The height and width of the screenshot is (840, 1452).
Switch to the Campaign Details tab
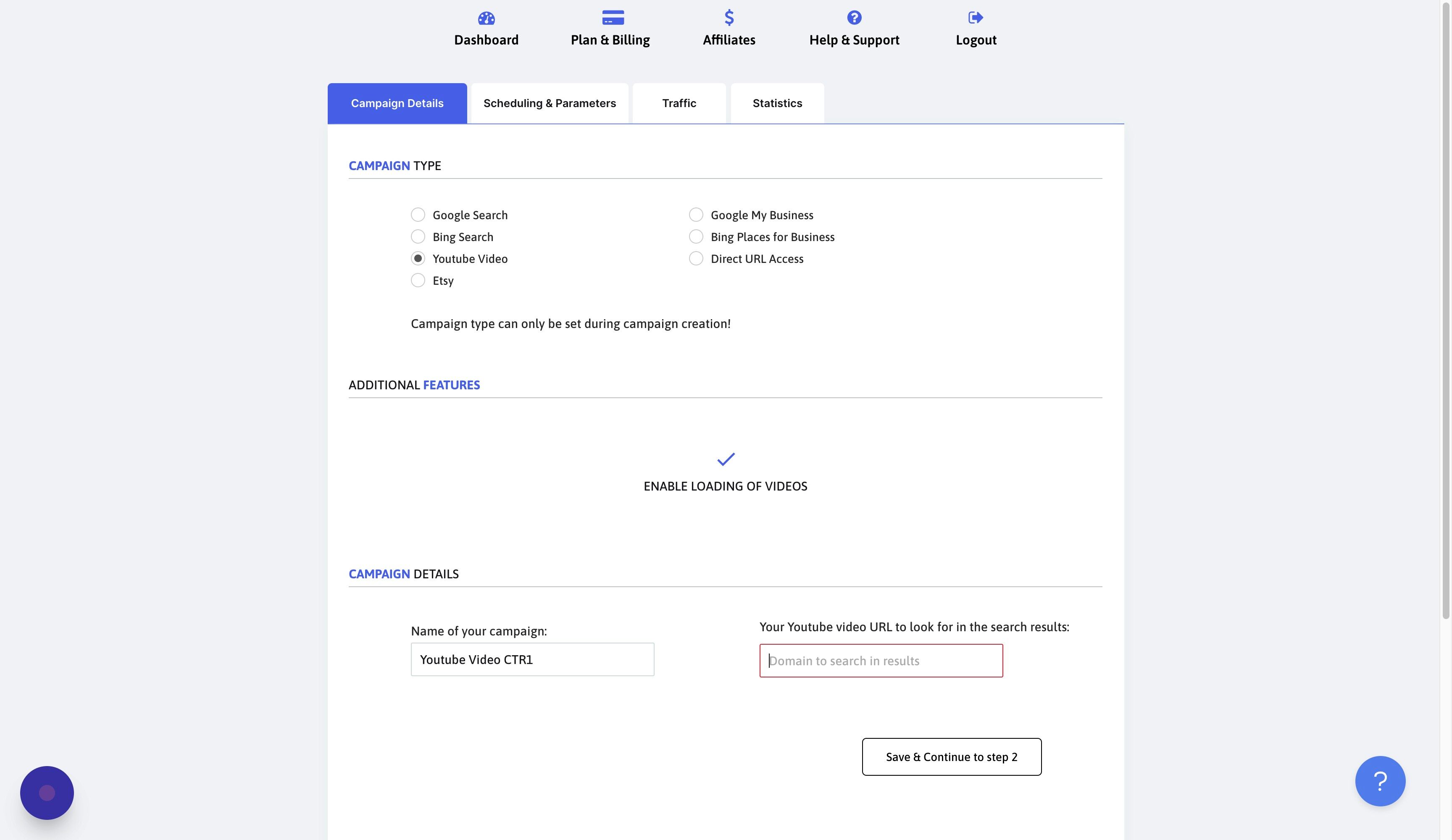coord(397,103)
